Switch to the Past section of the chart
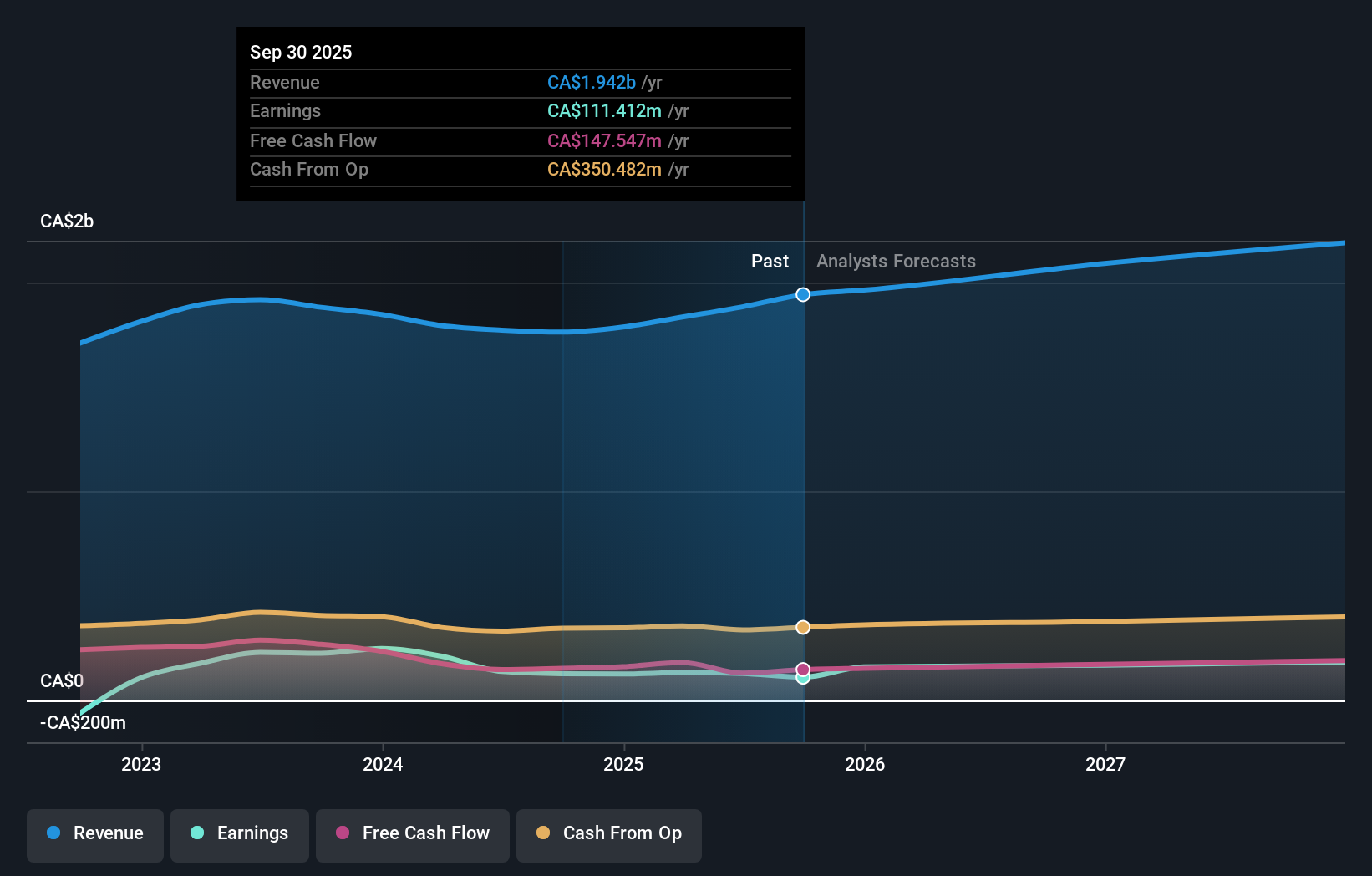Screen dimensions: 1372x876 coord(770,261)
